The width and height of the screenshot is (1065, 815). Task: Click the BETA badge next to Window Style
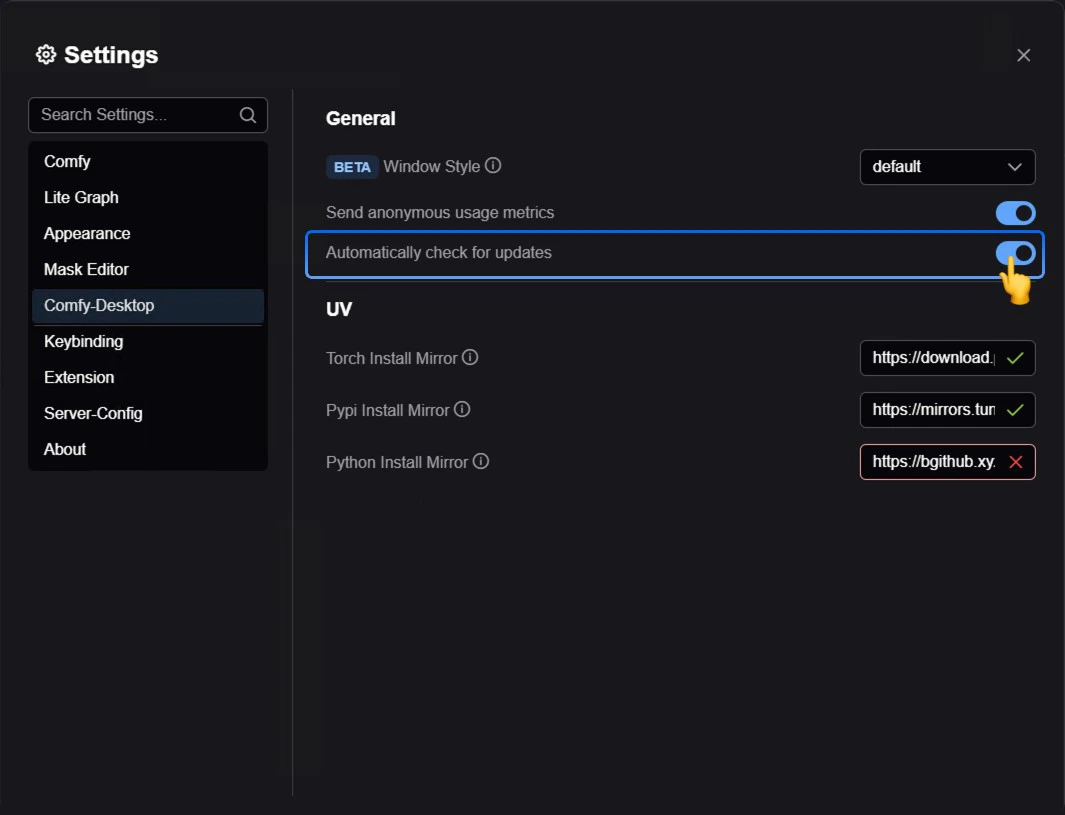click(352, 166)
